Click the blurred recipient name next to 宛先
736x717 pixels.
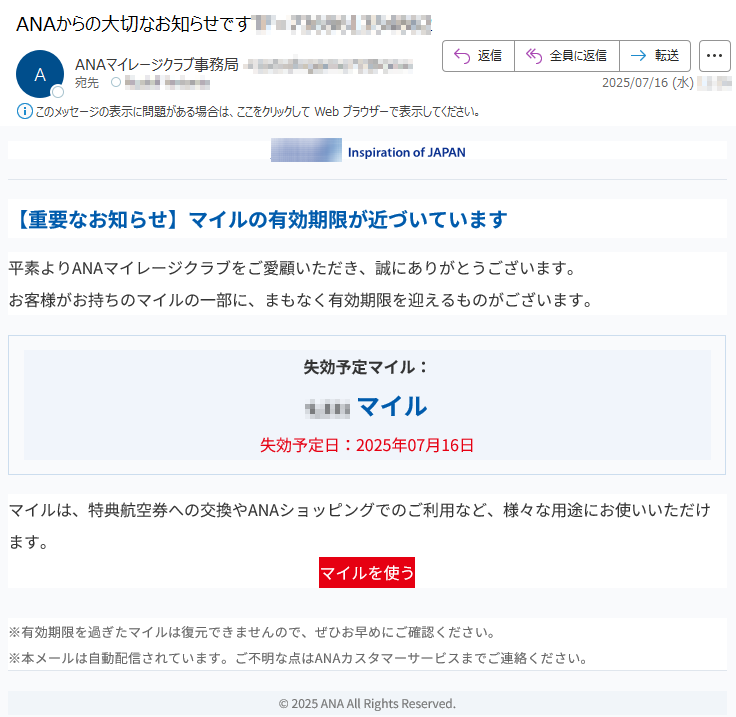[167, 84]
